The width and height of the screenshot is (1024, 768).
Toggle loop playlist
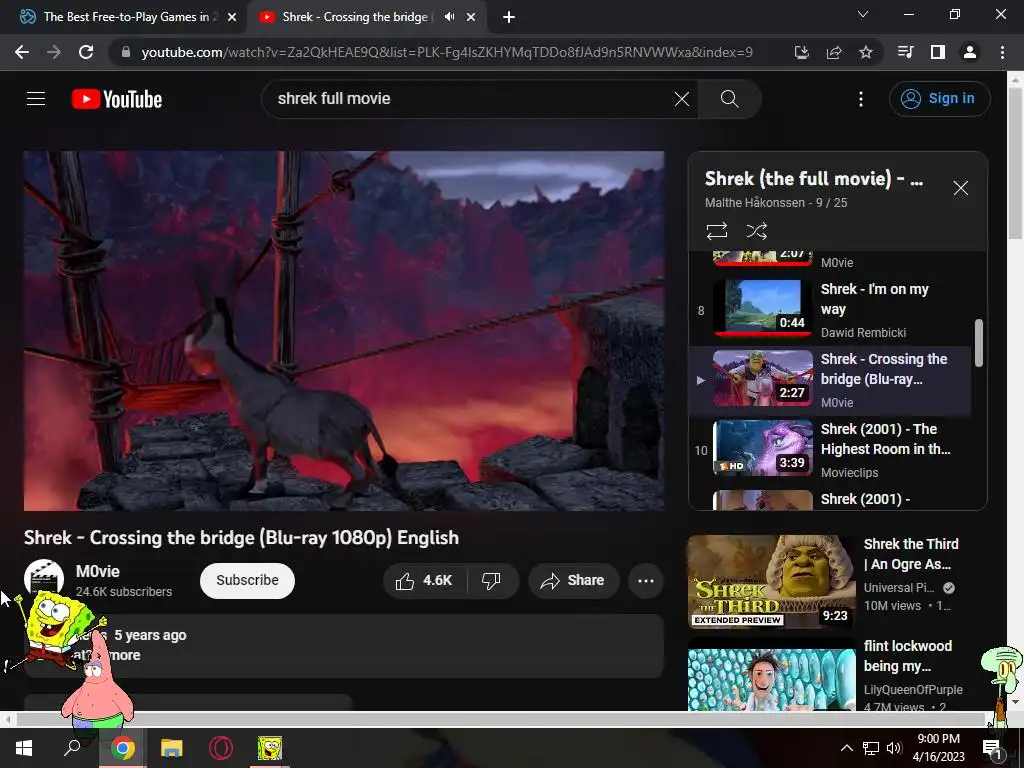click(716, 231)
